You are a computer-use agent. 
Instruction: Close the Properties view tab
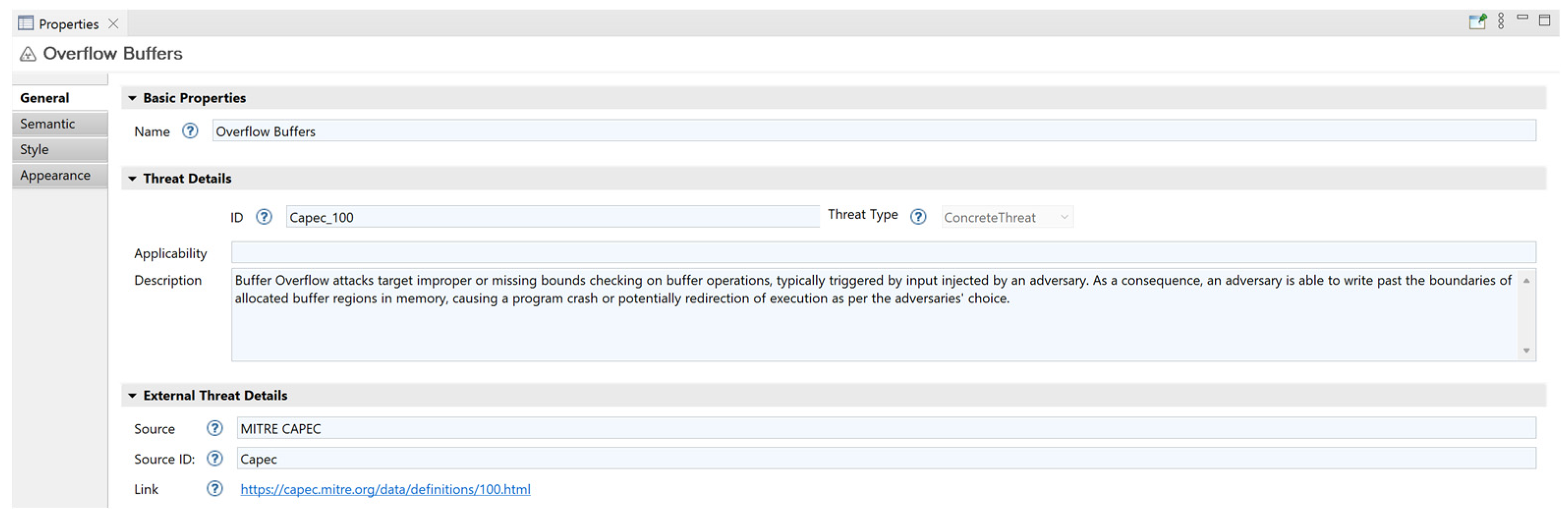pos(113,24)
